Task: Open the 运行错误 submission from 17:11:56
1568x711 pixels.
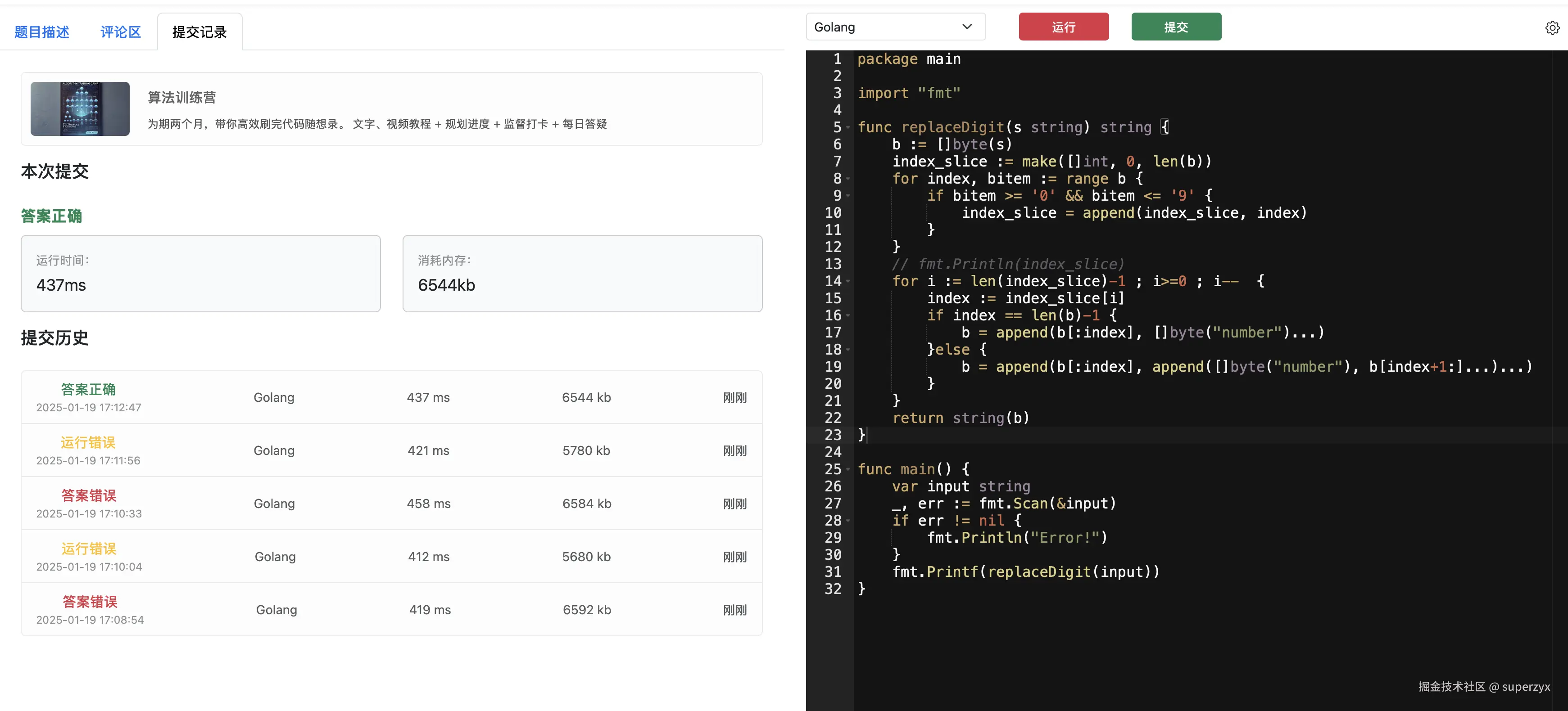Action: tap(88, 443)
